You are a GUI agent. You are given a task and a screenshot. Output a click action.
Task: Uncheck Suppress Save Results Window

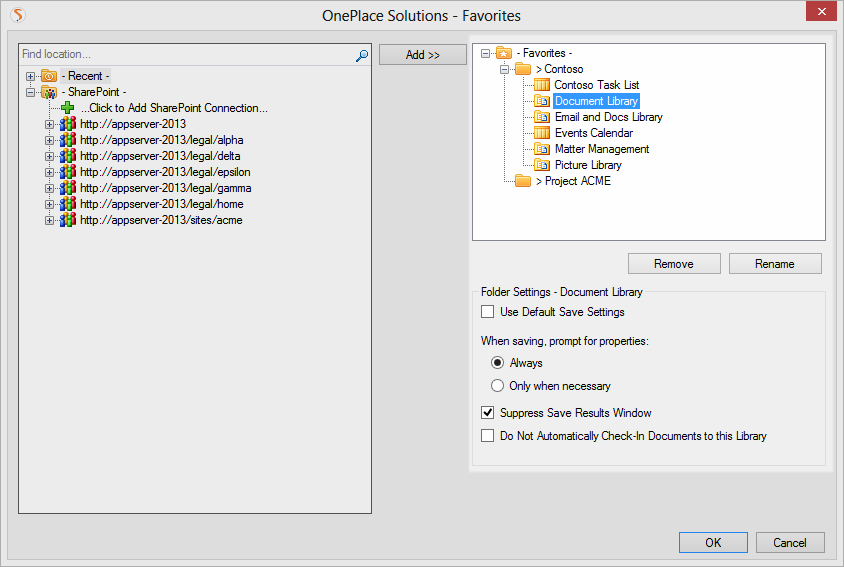click(488, 412)
